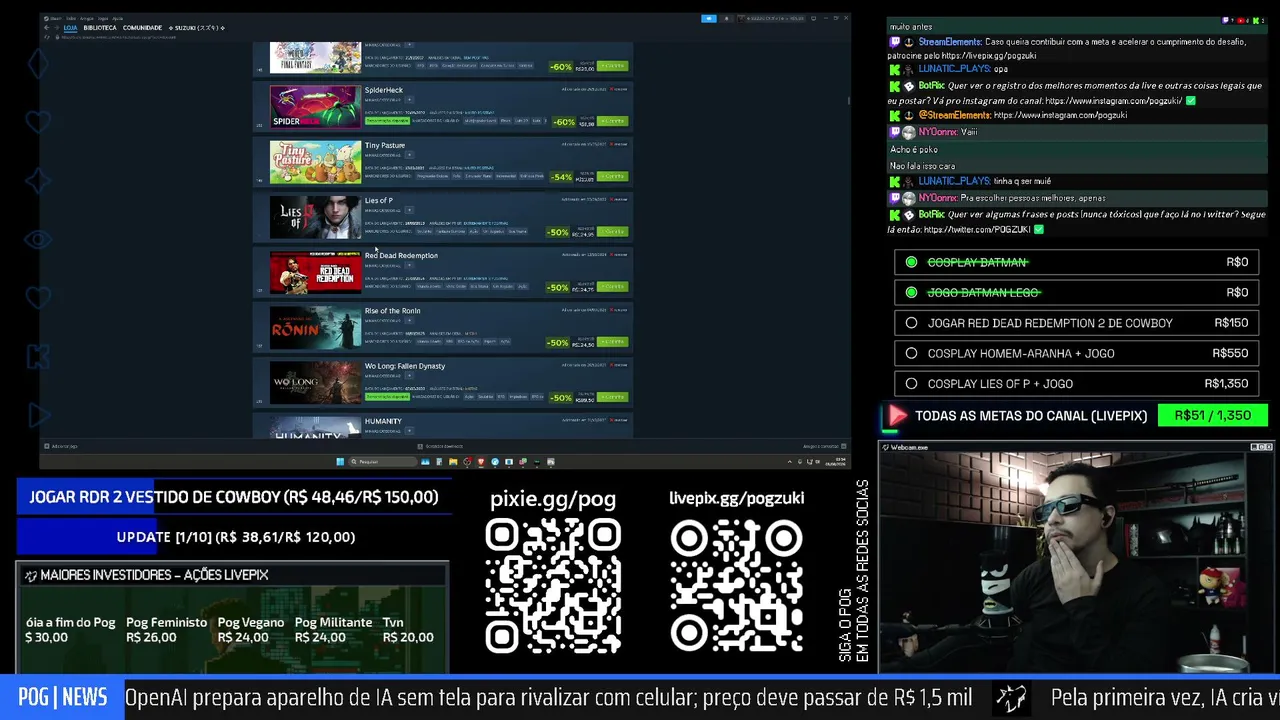Open the Final Fantasy categories dropdown
Image resolution: width=1280 pixels, height=720 pixels.
[x=409, y=45]
